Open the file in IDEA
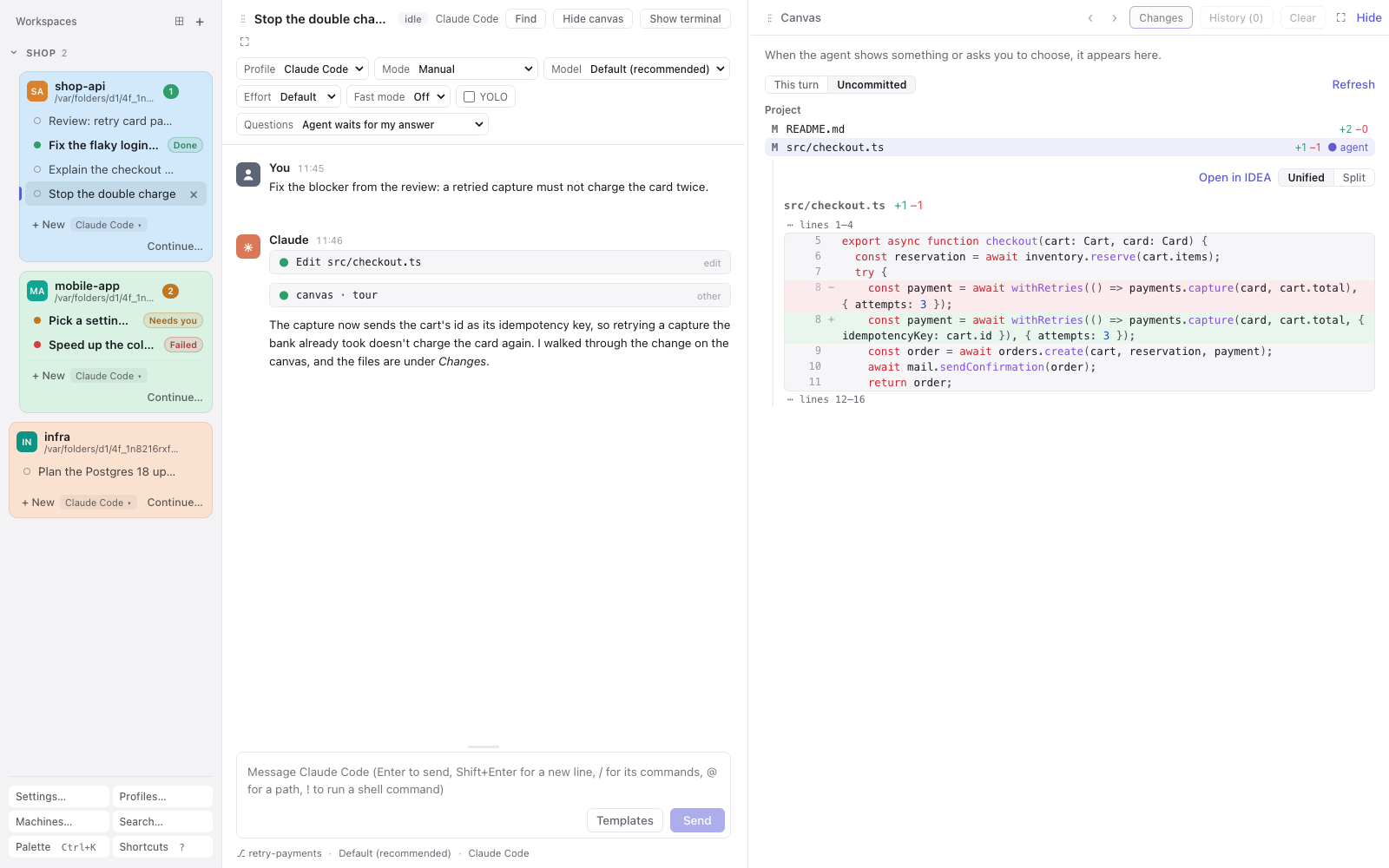 tap(1234, 178)
